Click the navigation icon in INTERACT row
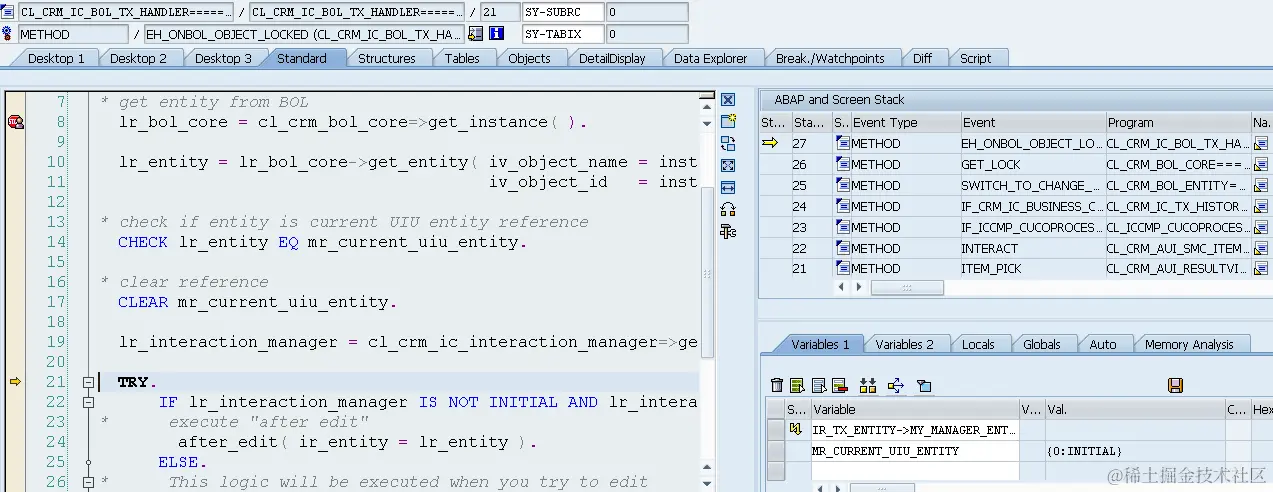 (1260, 248)
